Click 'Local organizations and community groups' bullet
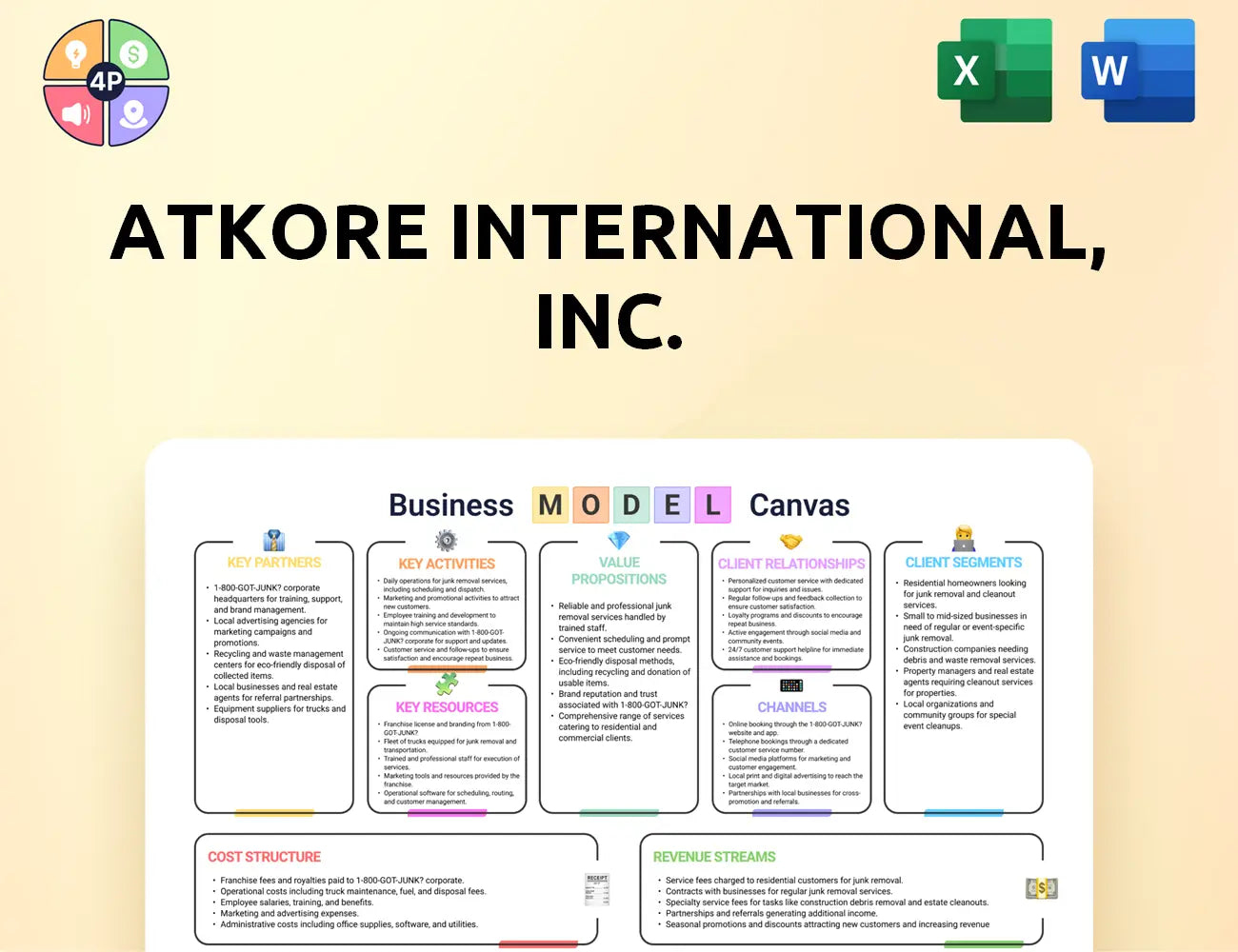The image size is (1238, 952). (x=956, y=715)
